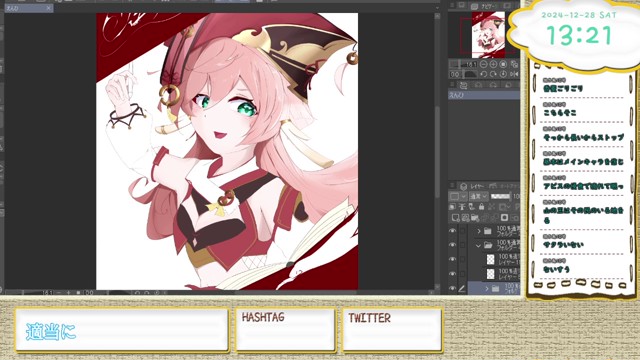Rotate the view left in the Navigator
This screenshot has height=360, width=640.
pyautogui.click(x=484, y=74)
